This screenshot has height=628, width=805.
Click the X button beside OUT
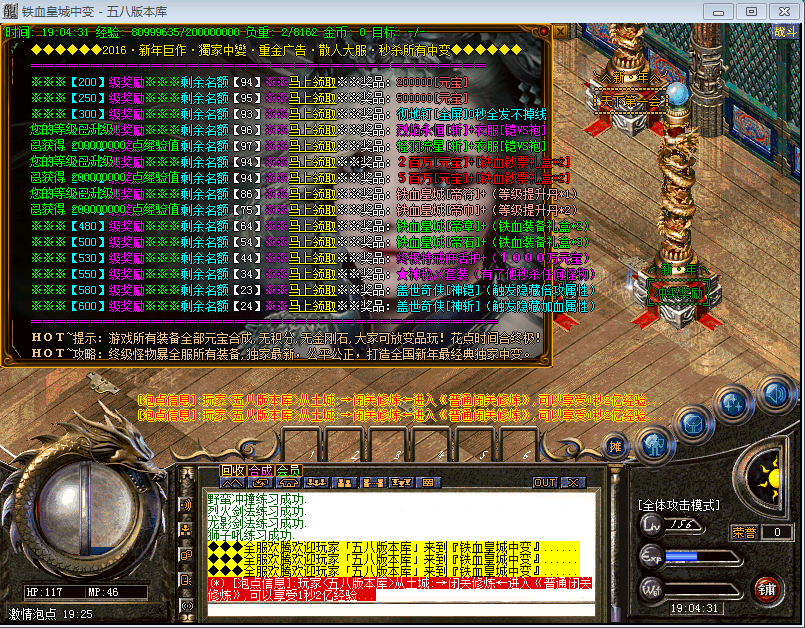tap(573, 482)
